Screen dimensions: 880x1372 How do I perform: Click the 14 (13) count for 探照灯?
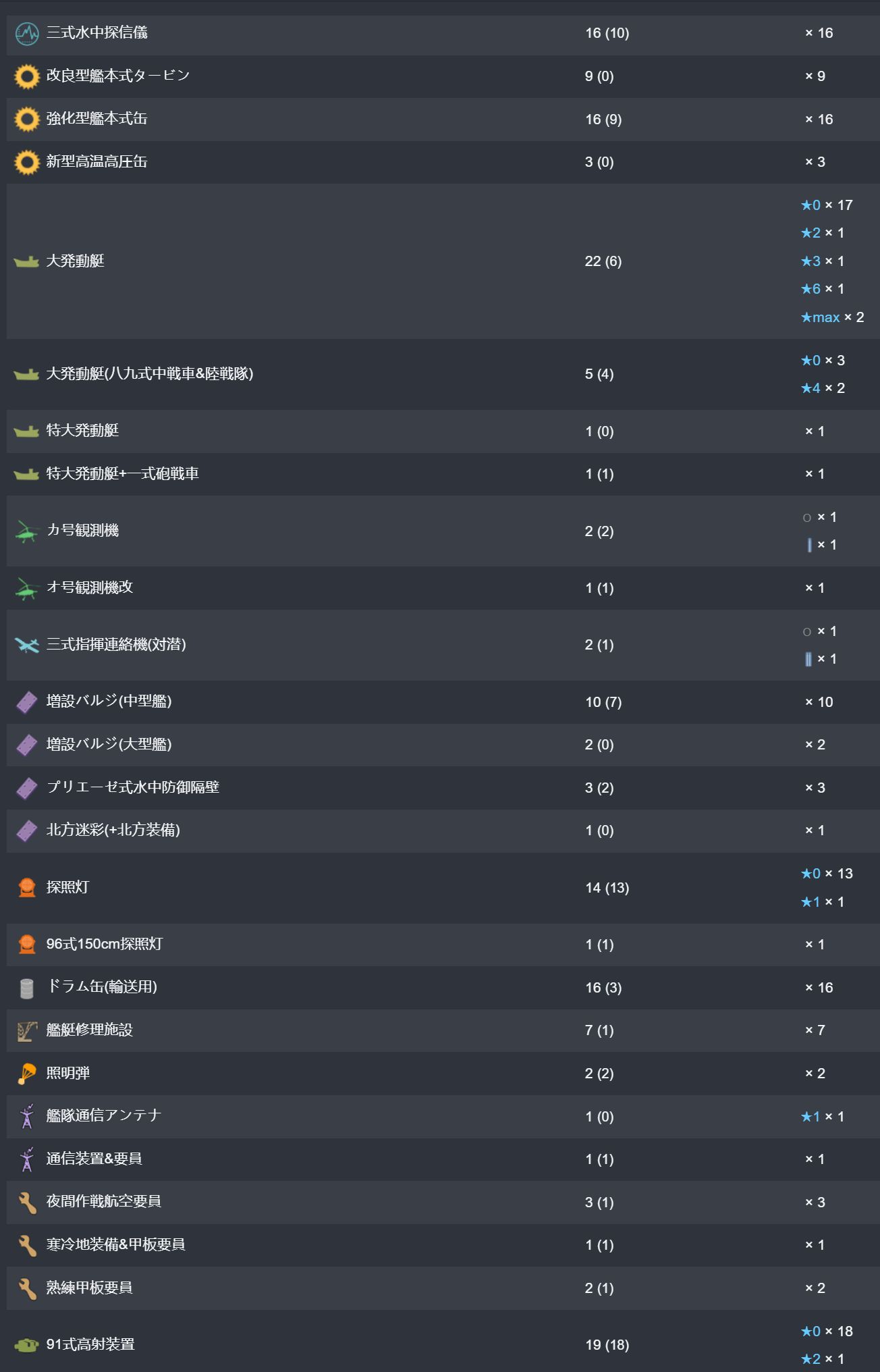(607, 888)
